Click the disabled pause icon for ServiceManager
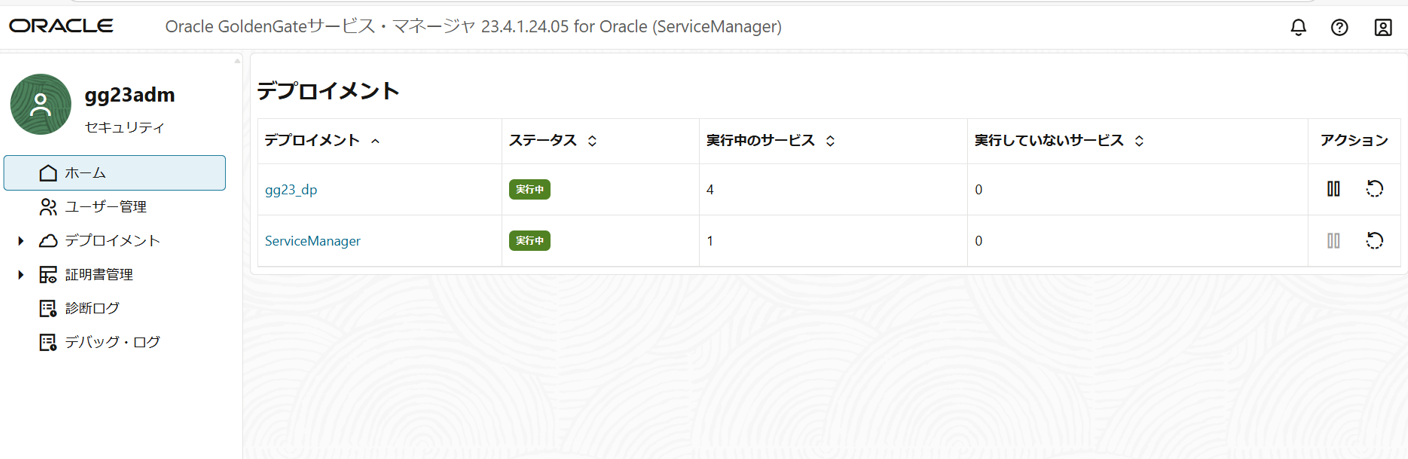This screenshot has width=1408, height=459. pos(1333,241)
